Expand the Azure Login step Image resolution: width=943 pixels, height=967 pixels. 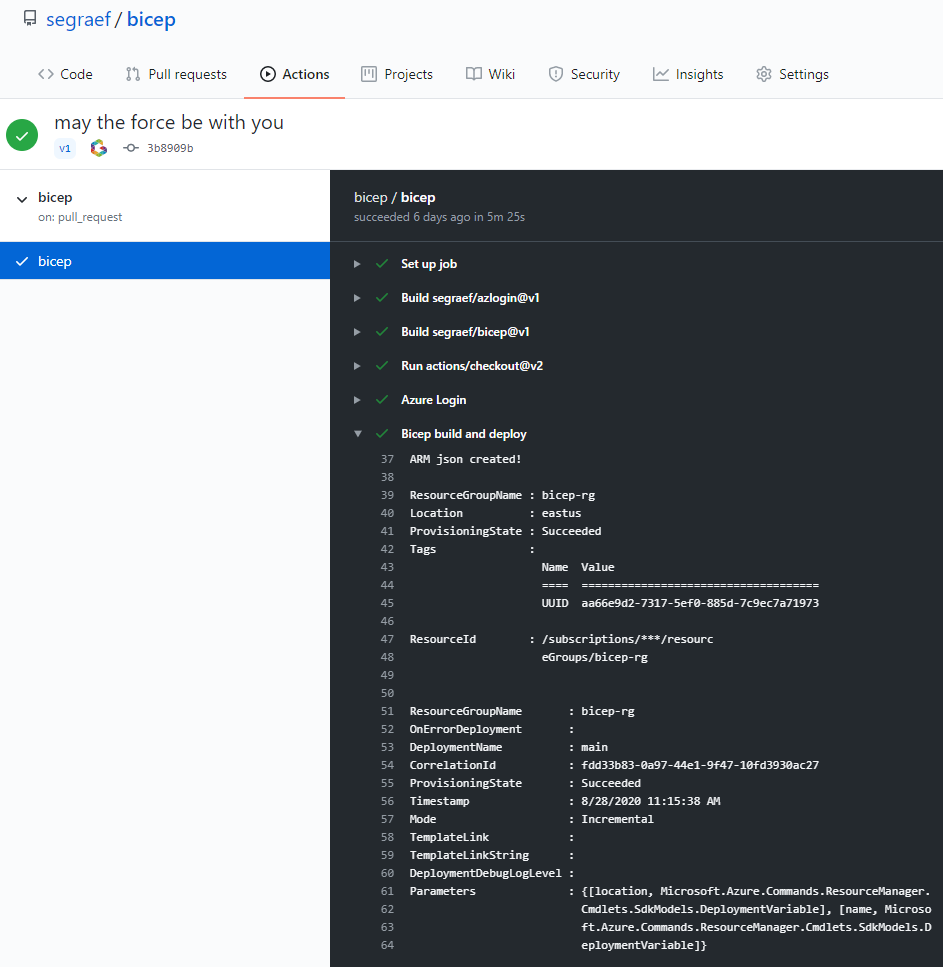[357, 400]
